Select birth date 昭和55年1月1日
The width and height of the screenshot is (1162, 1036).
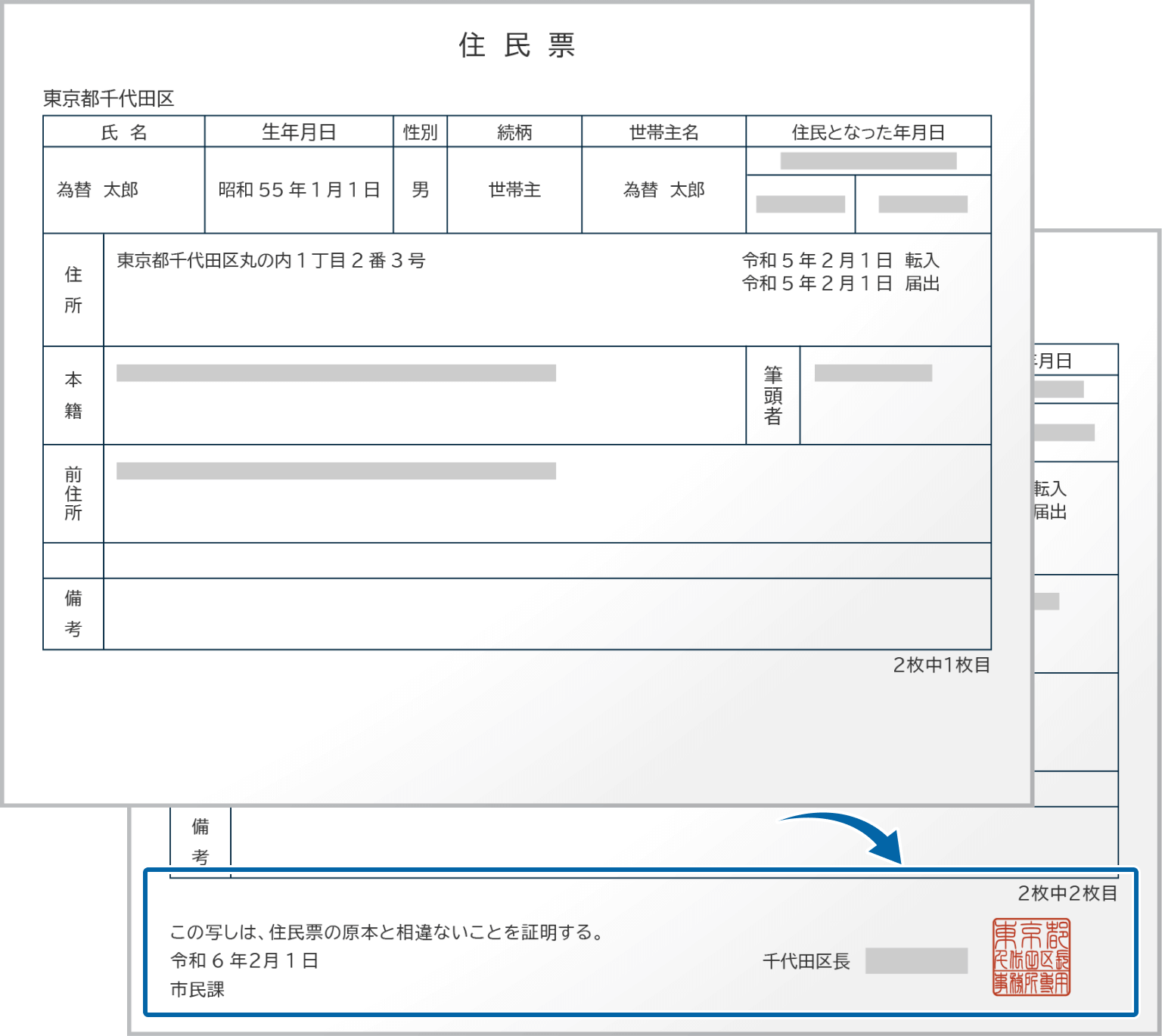pos(299,190)
